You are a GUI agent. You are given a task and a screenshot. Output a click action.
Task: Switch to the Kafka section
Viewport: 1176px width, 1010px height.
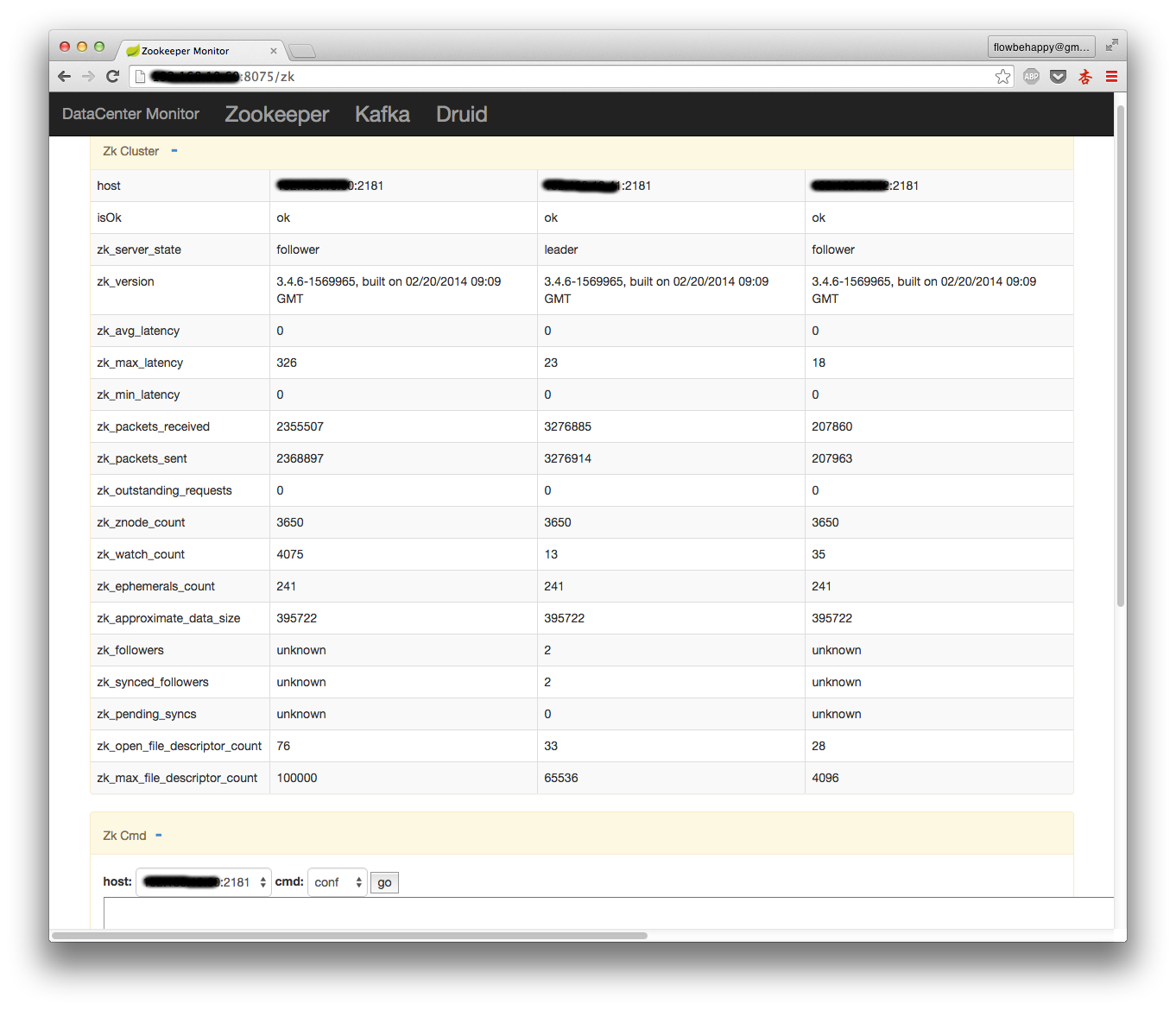(383, 114)
